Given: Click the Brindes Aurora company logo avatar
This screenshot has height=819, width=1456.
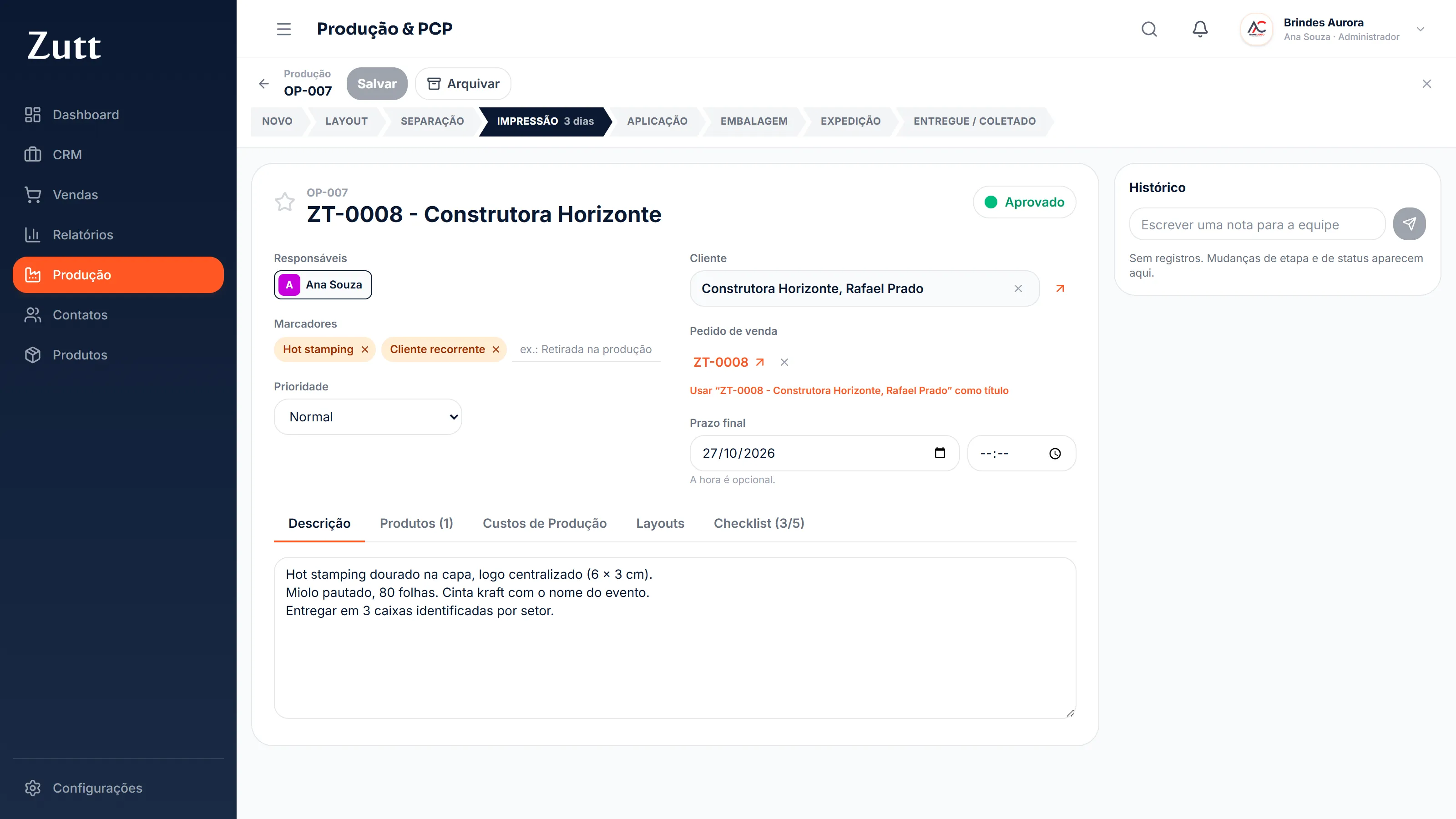Looking at the screenshot, I should point(1256,29).
